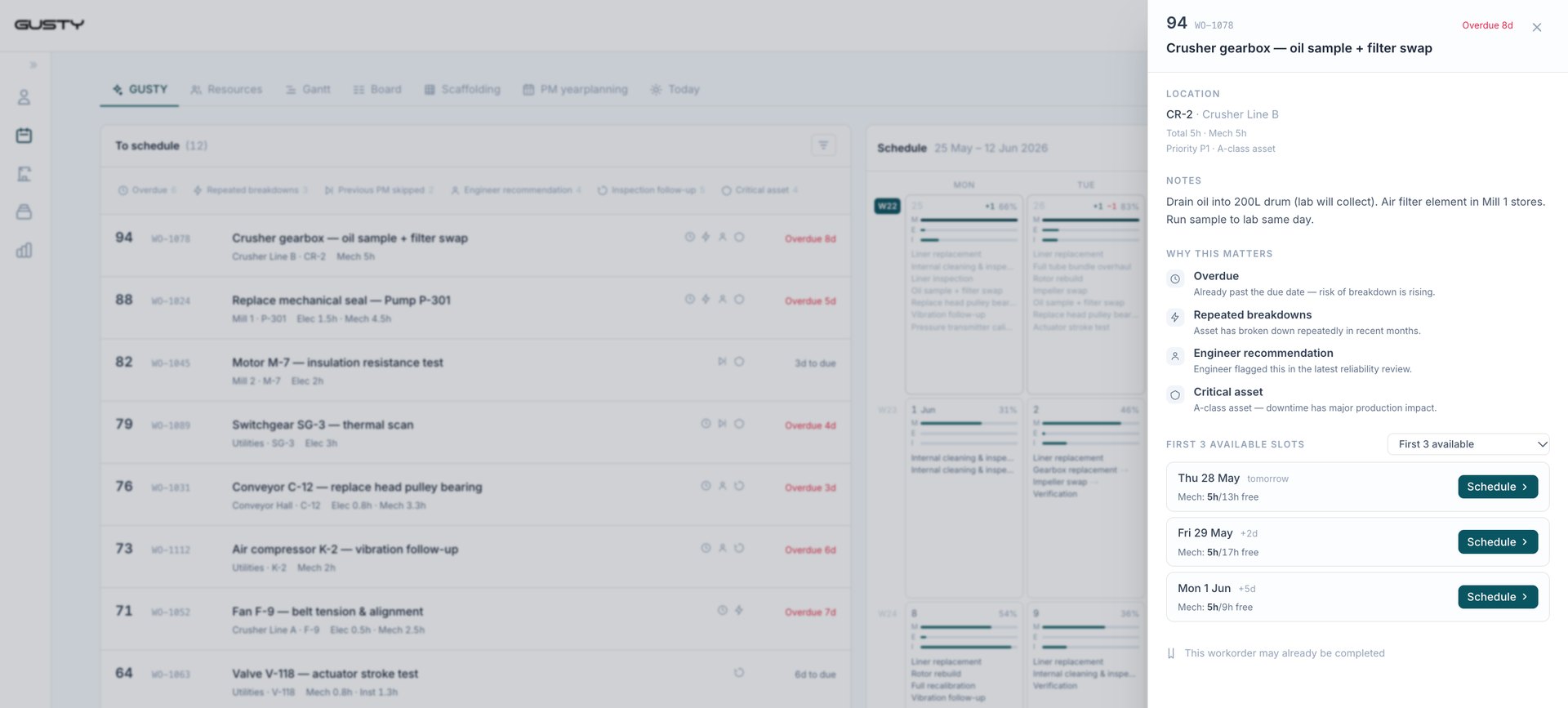Screen dimensions: 1568x708
Task: Schedule the work order for Thu 28 May
Action: pos(1498,487)
